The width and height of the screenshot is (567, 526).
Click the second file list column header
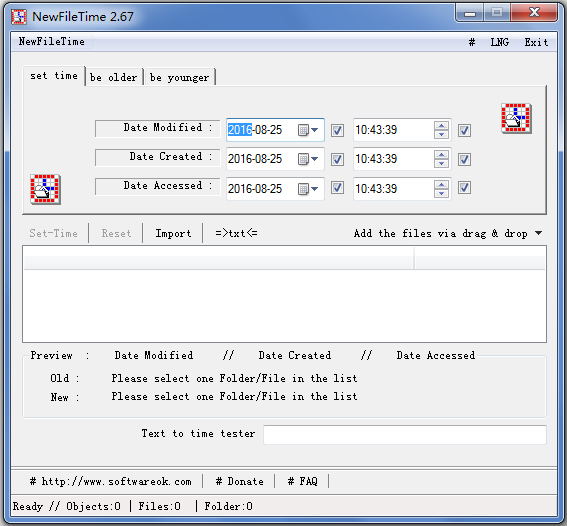coord(479,258)
